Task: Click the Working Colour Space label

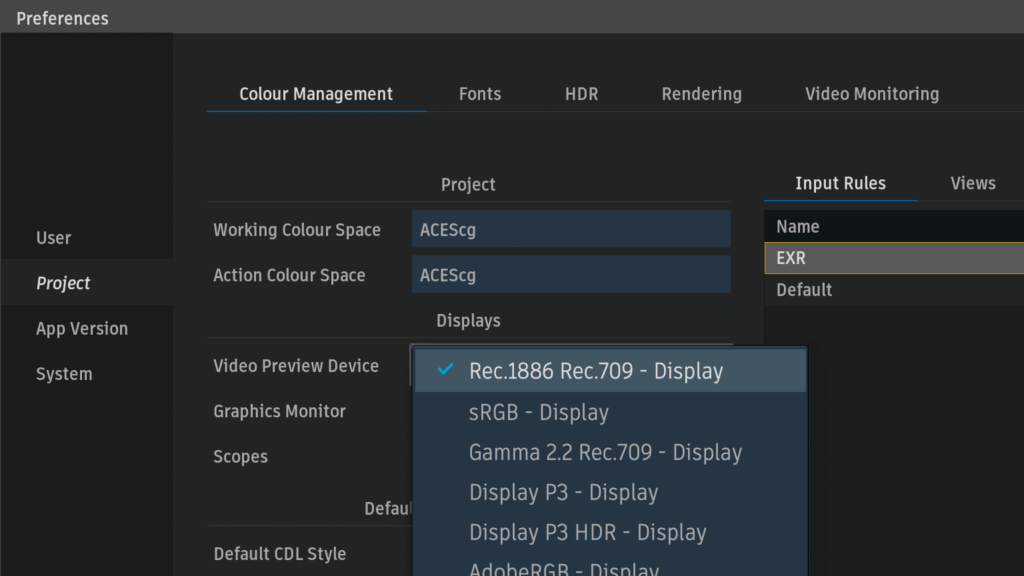Action: [297, 230]
